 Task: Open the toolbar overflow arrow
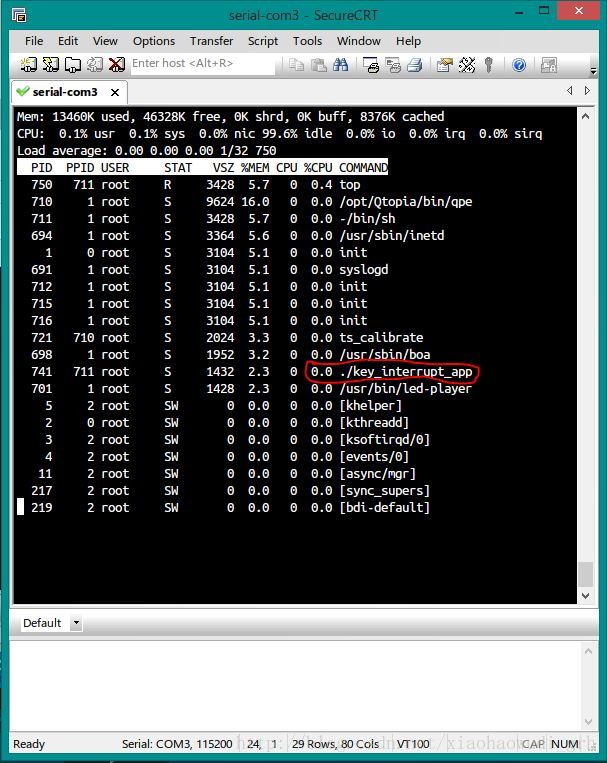point(593,71)
